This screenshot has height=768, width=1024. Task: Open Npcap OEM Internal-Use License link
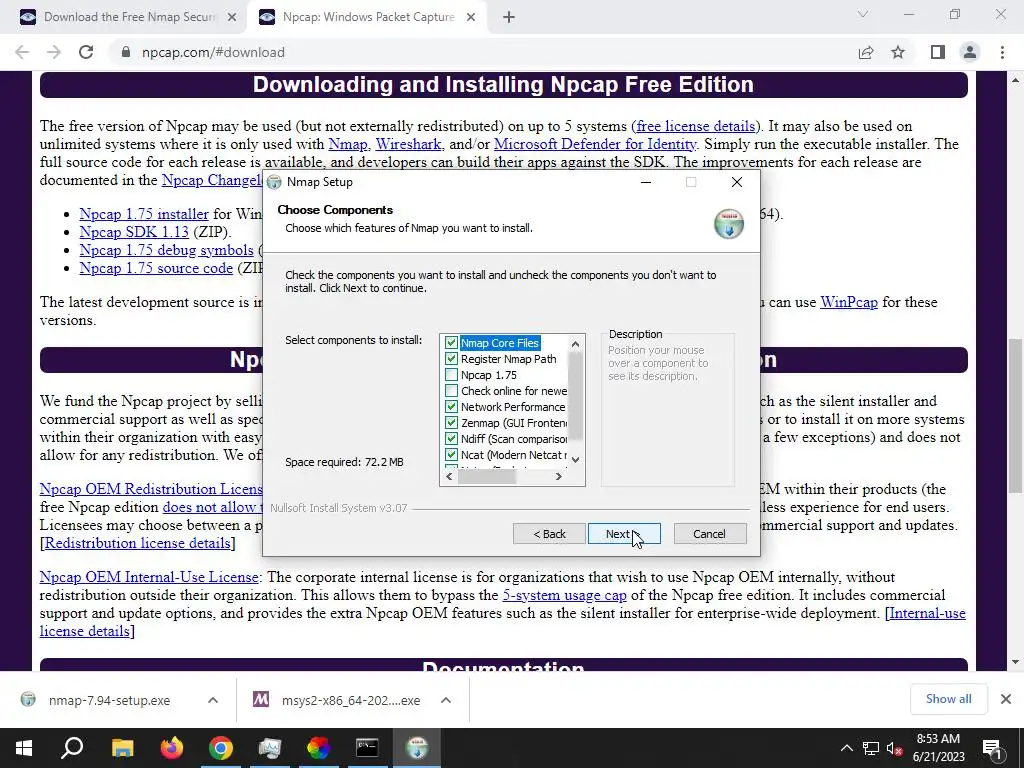(149, 577)
